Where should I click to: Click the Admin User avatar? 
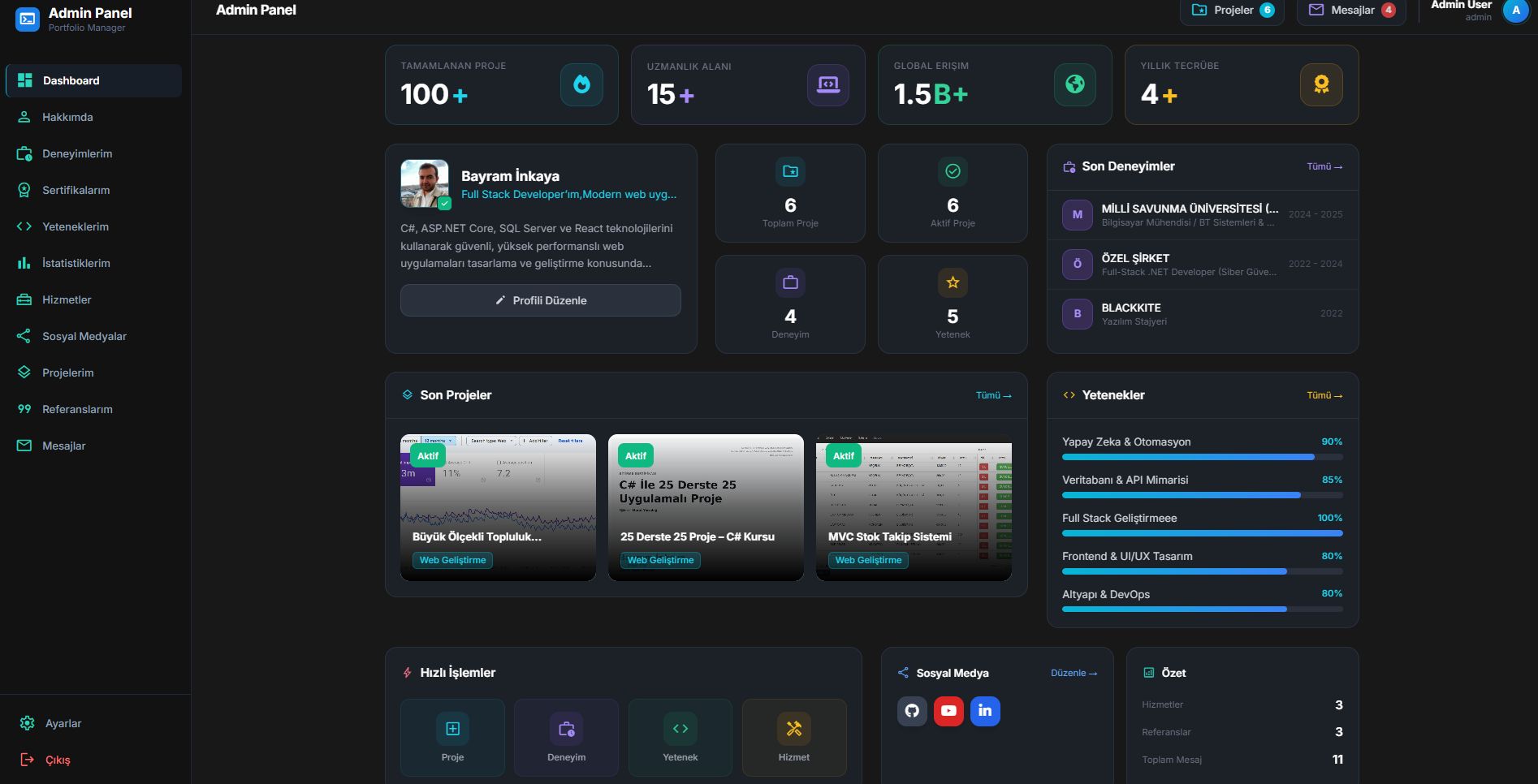(x=1515, y=11)
